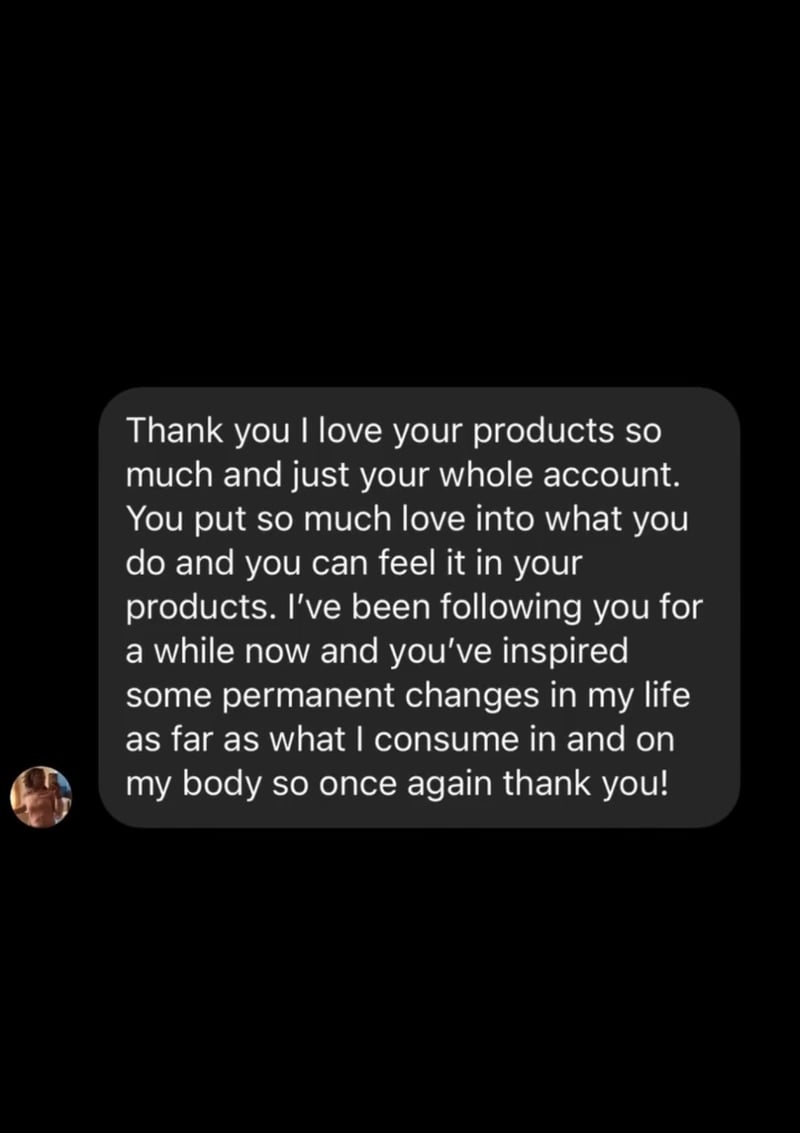Select the phrase "whole account." in message
Viewport: 800px width, 1133px height.
coord(561,475)
